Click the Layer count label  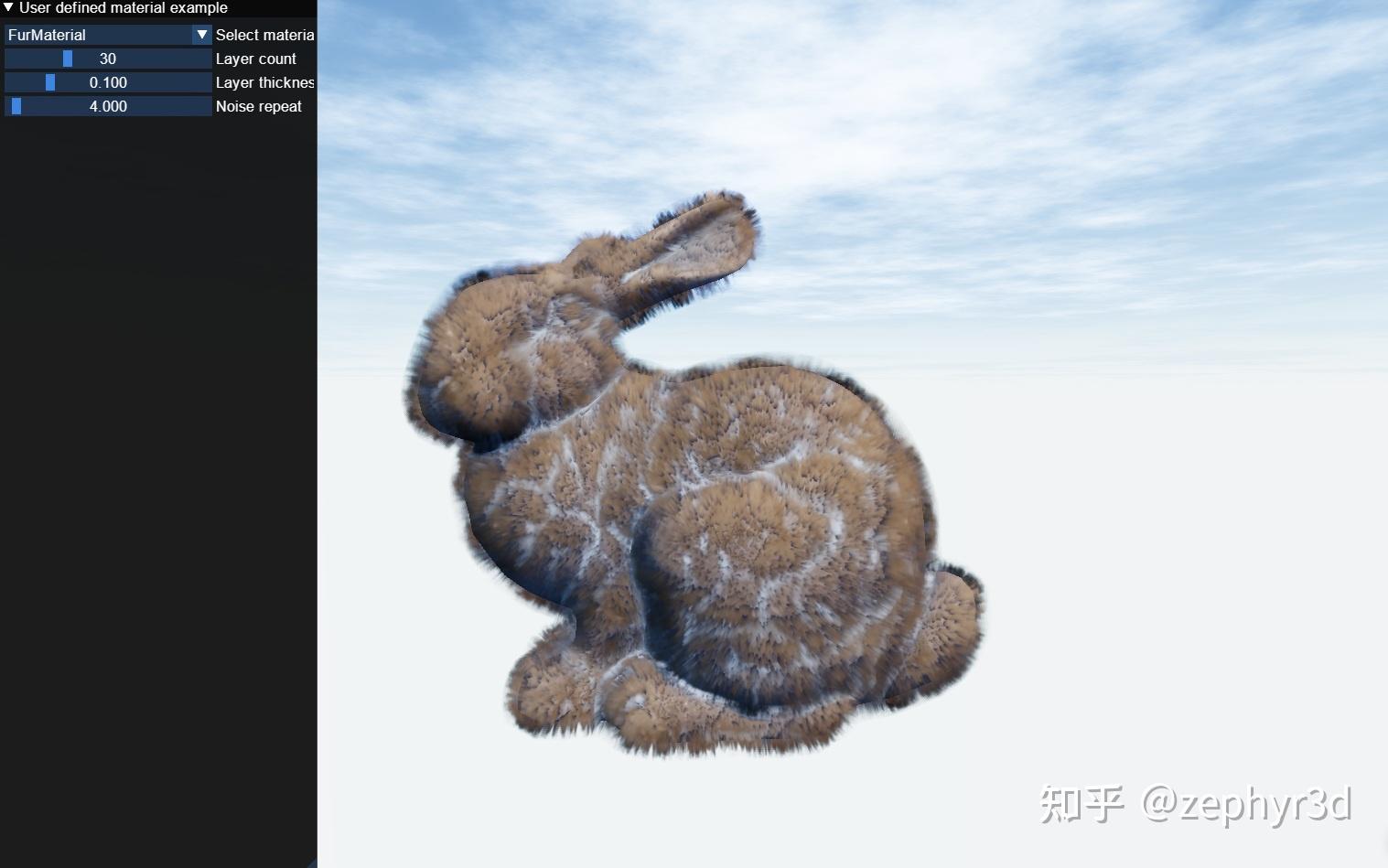[x=256, y=58]
